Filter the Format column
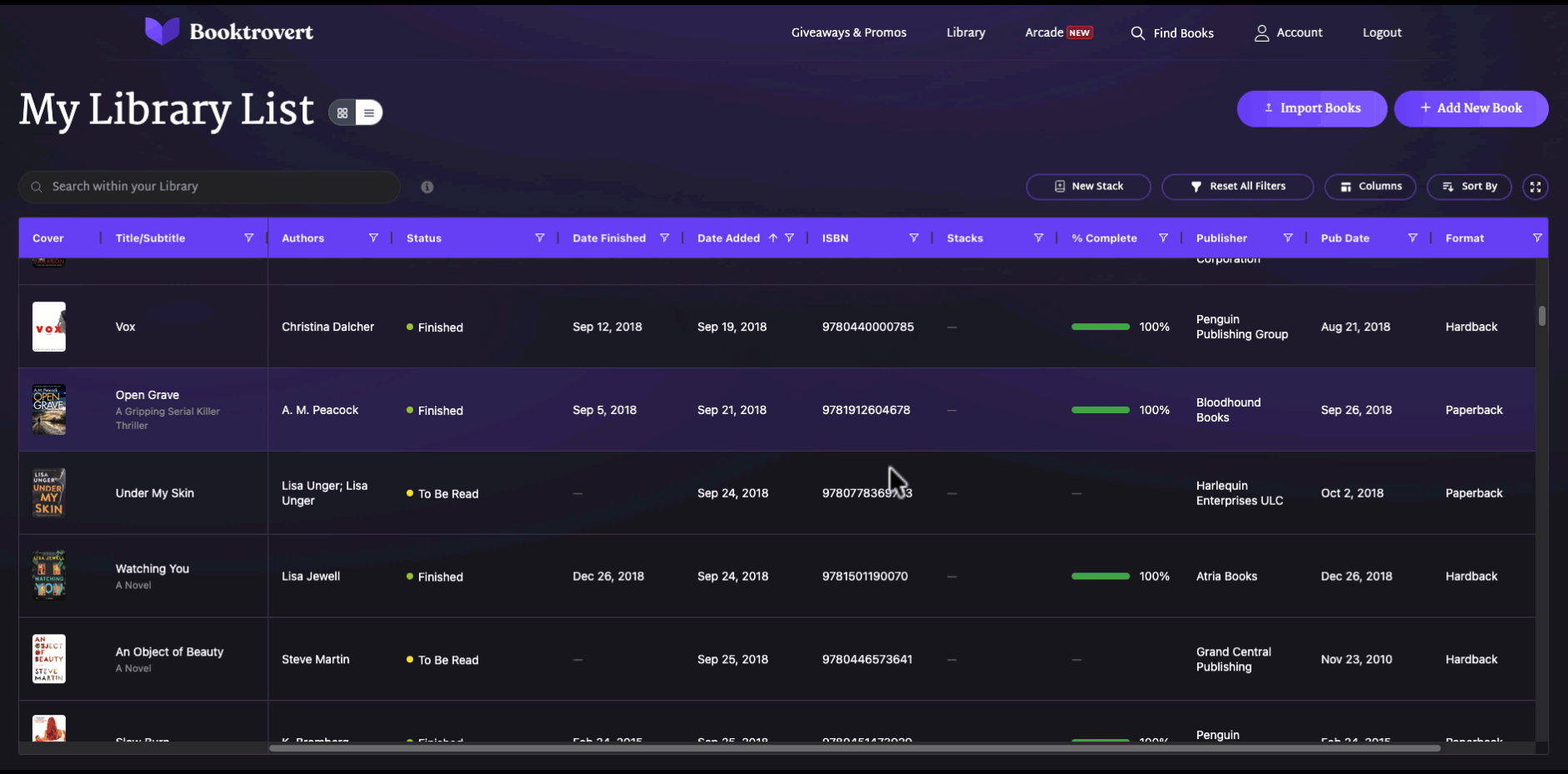The image size is (1568, 774). pos(1537,238)
